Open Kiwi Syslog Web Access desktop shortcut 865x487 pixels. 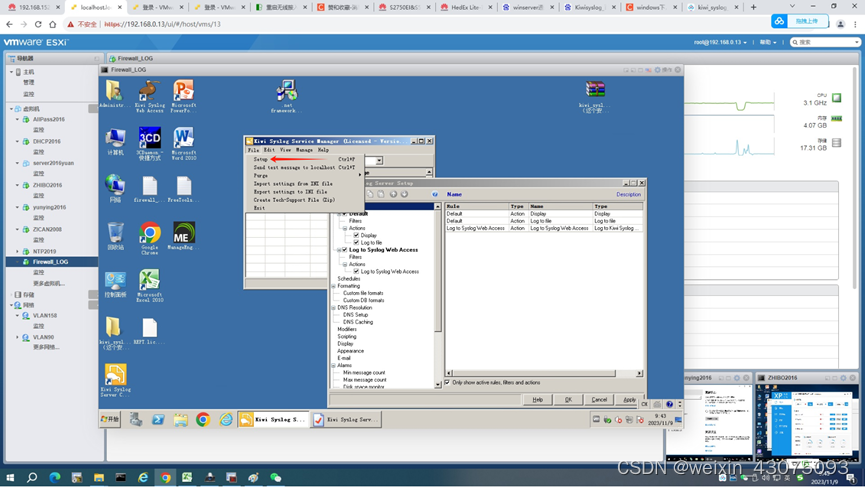point(149,96)
